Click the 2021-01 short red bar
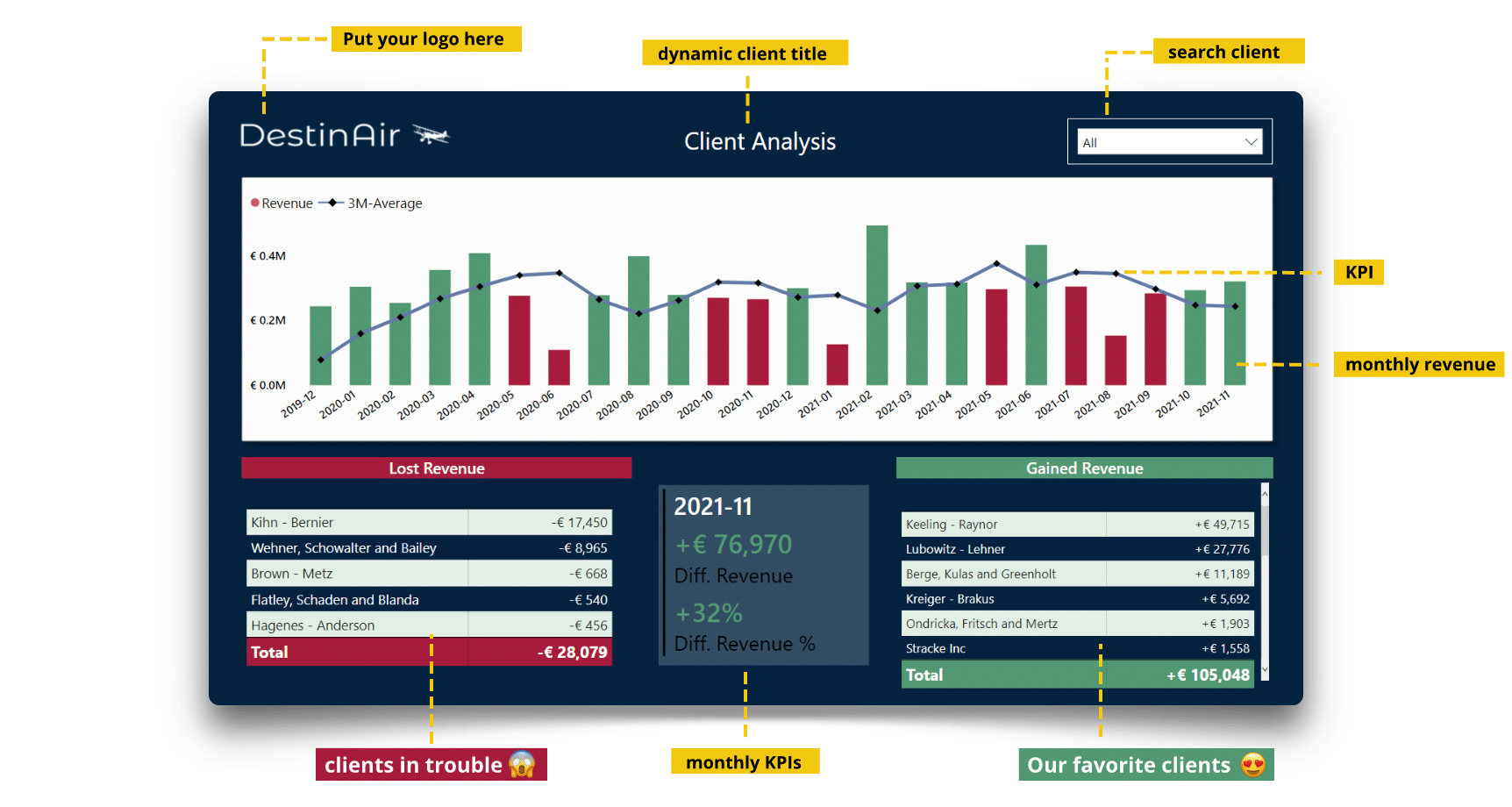Screen dimensions: 1512x807 pyautogui.click(x=838, y=364)
